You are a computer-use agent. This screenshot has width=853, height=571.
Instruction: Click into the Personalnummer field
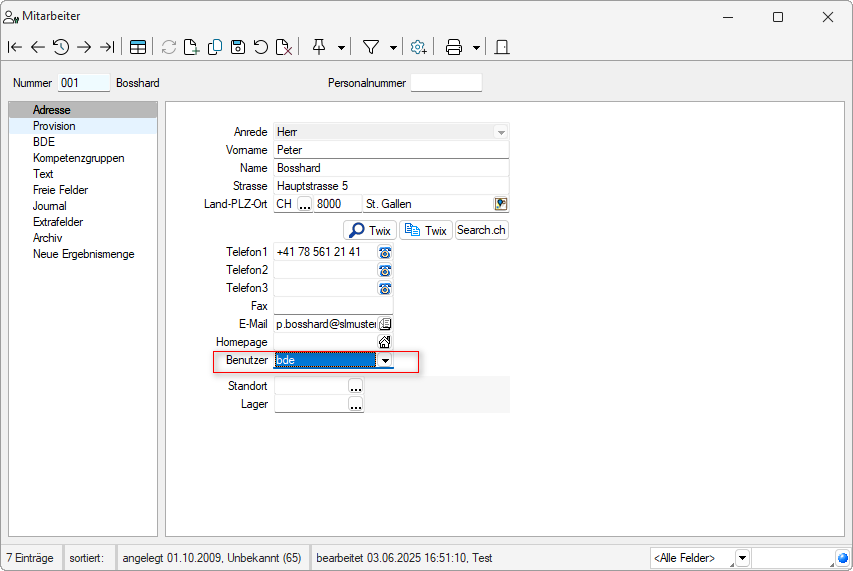(x=446, y=83)
